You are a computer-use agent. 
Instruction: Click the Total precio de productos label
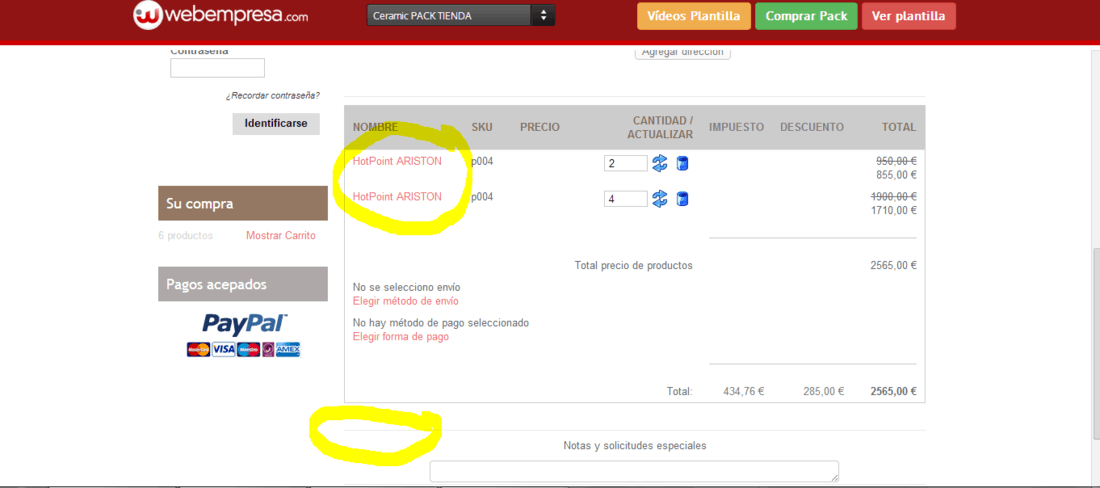click(633, 265)
